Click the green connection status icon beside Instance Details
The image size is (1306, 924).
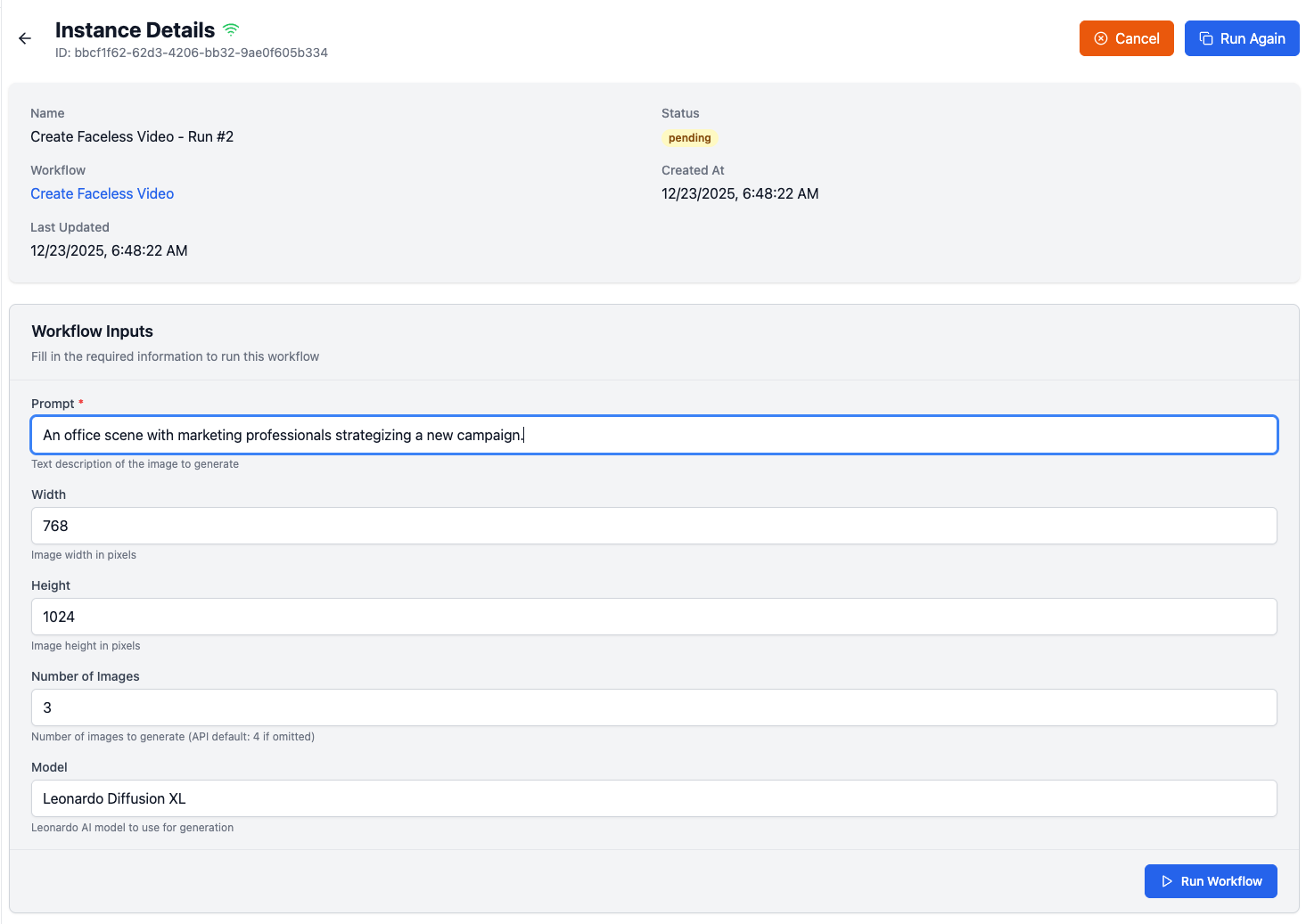(x=230, y=29)
